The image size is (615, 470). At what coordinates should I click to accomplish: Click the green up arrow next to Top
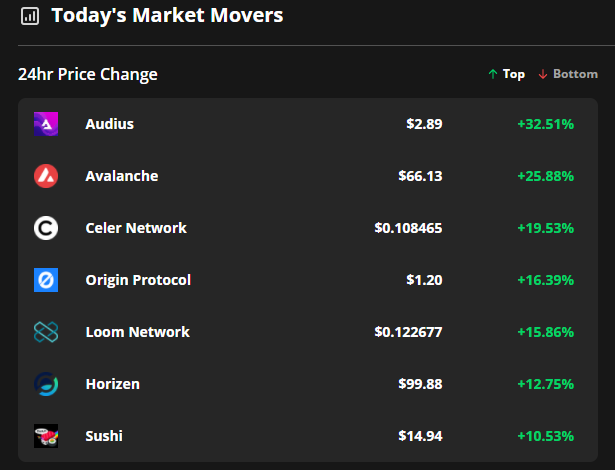tap(493, 74)
